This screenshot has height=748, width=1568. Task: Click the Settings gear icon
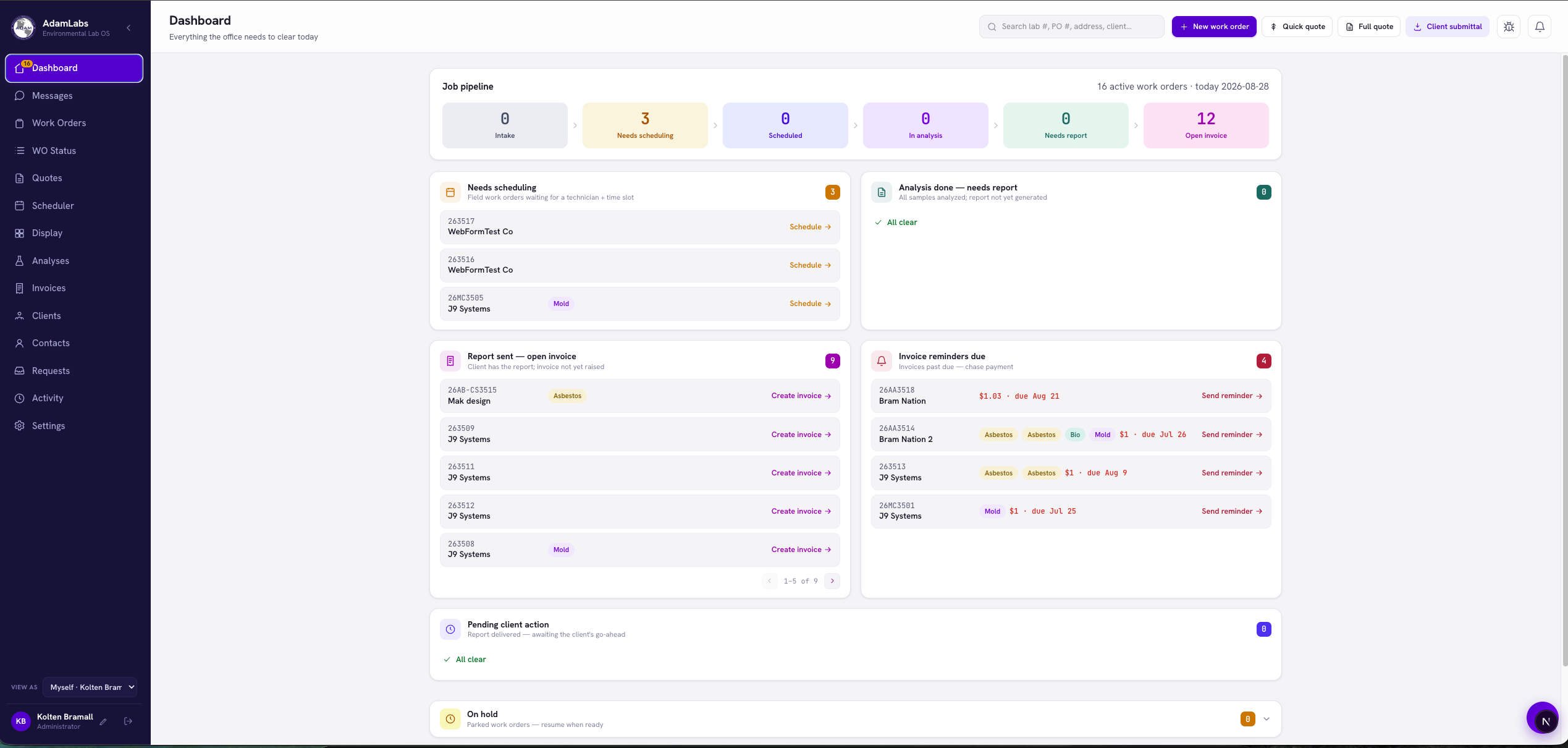coord(20,426)
